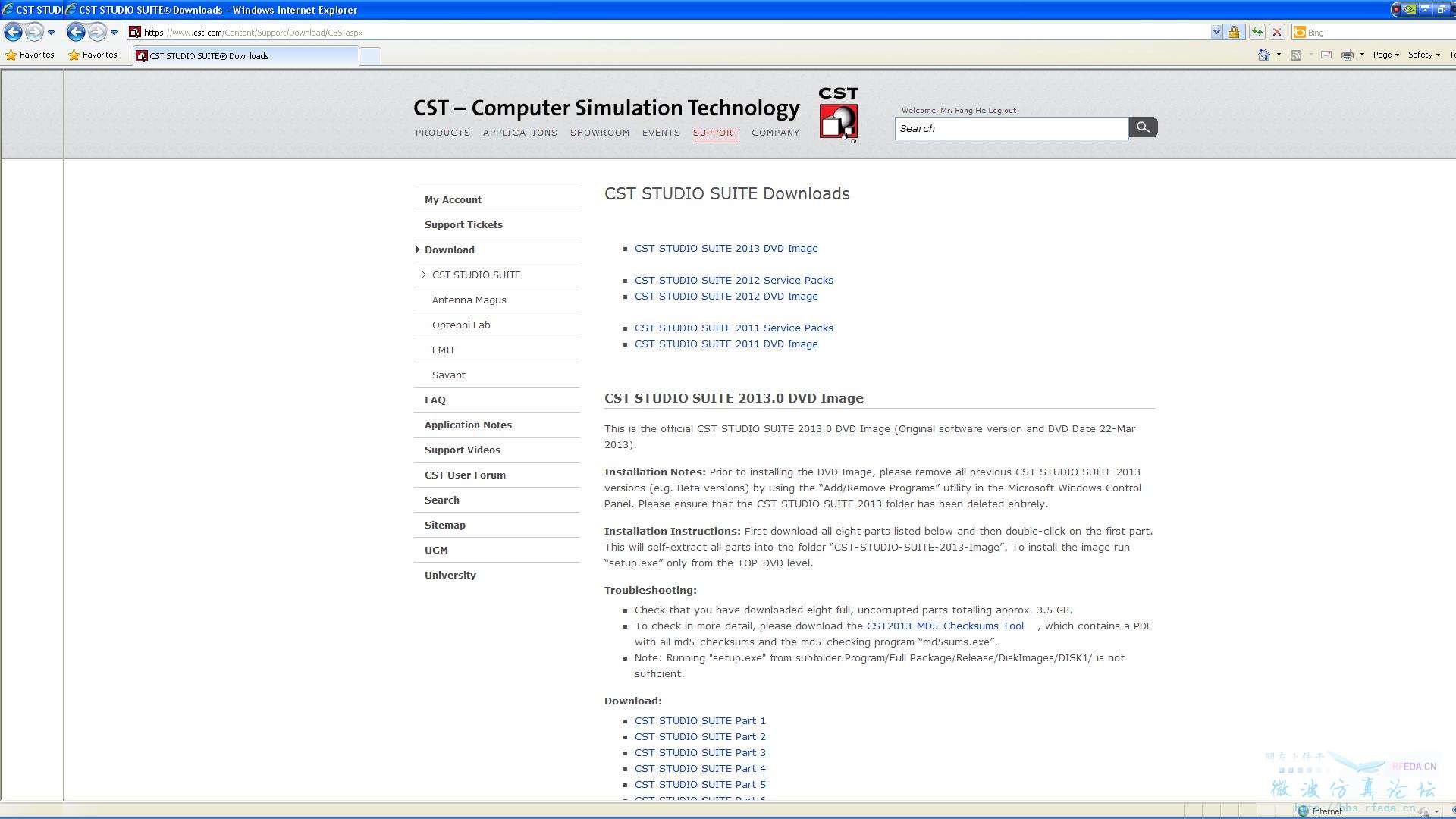
Task: Download CST STUDIO SUITE Part 5
Action: pos(700,784)
